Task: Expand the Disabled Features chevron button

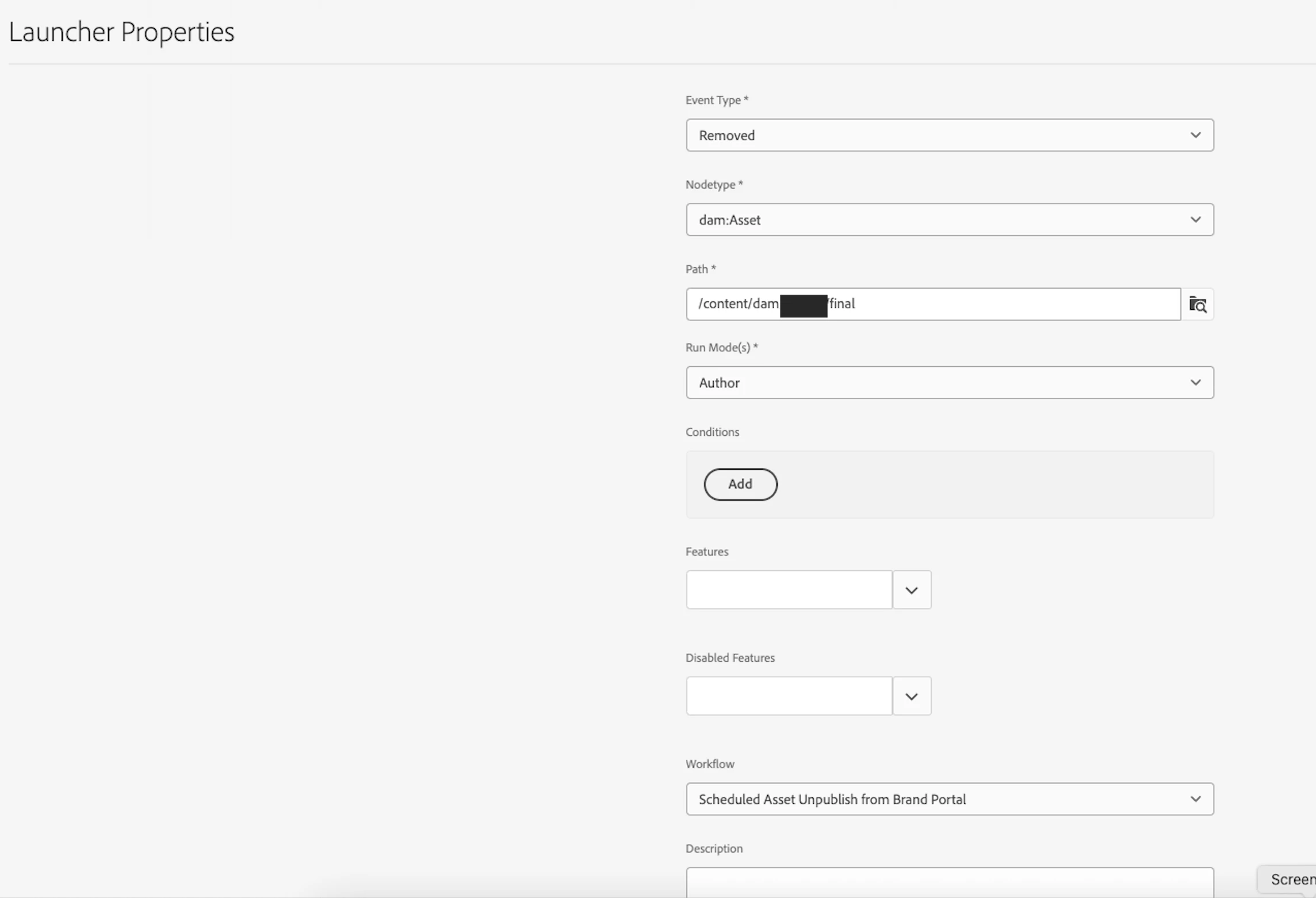Action: tap(912, 696)
